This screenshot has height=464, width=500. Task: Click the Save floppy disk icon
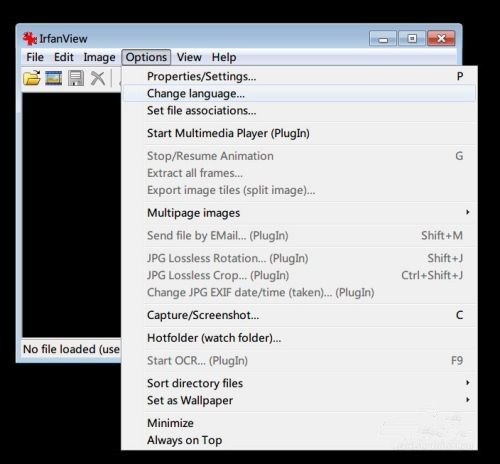(76, 78)
